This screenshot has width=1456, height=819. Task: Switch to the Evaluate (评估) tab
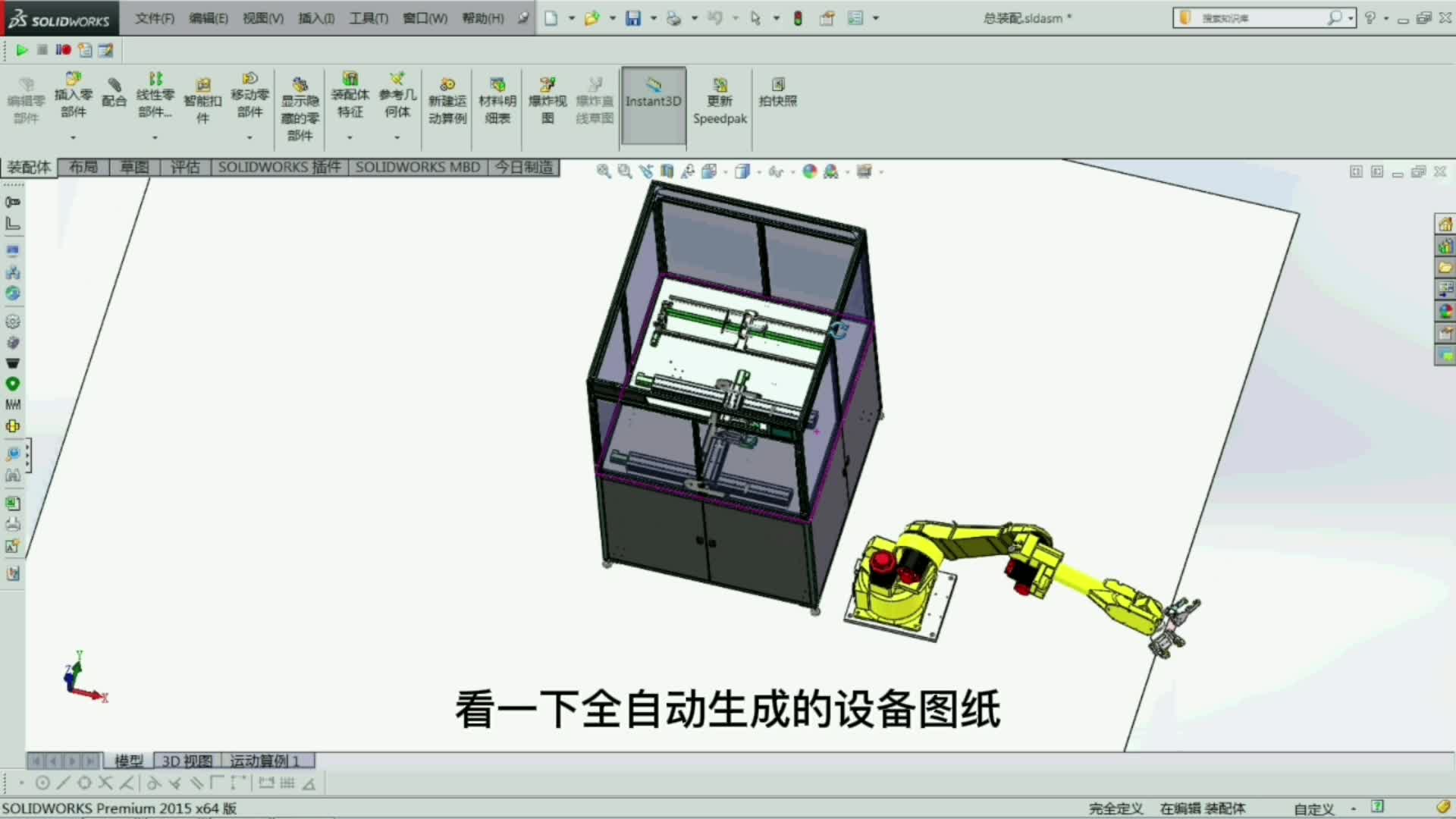click(185, 168)
